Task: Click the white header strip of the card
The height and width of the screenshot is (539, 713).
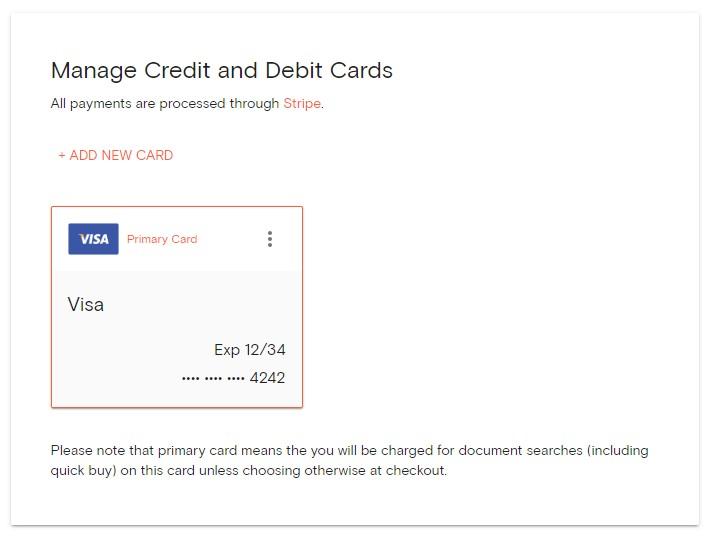Action: (177, 239)
